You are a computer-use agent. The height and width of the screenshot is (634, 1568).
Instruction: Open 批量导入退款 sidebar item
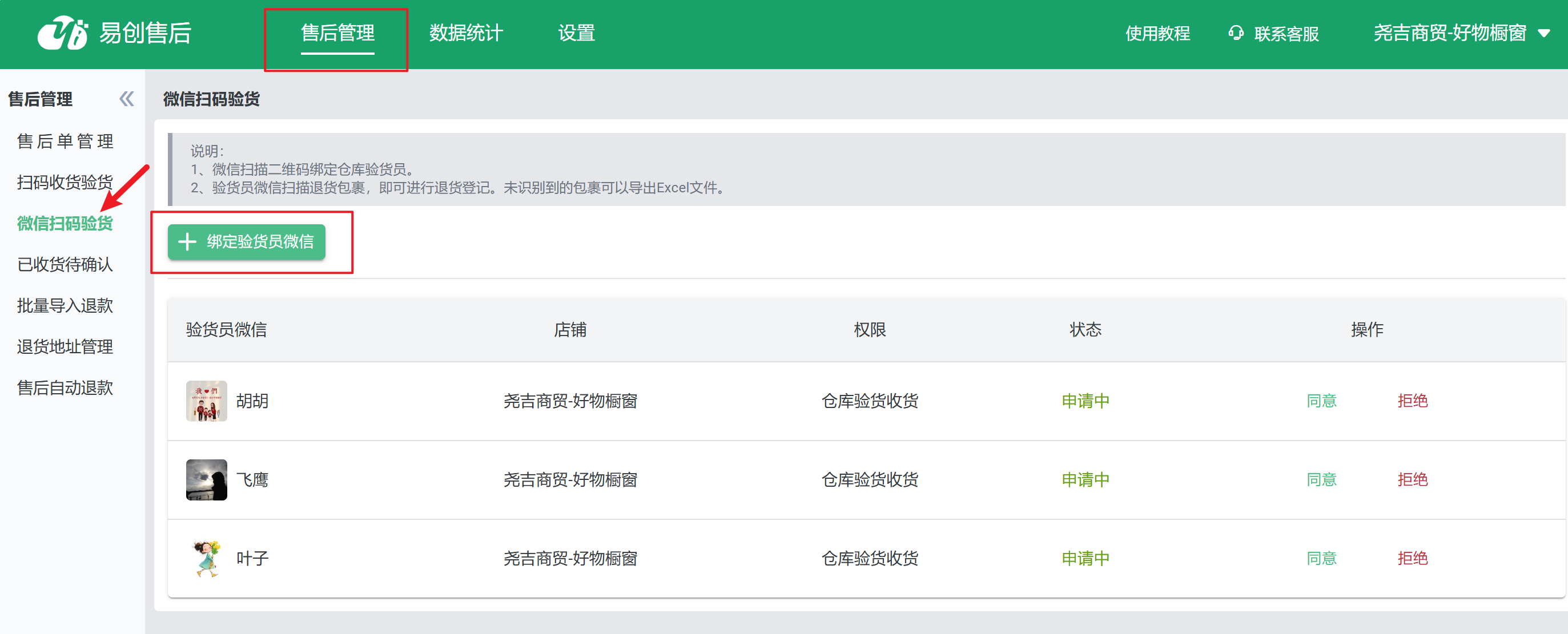(65, 305)
